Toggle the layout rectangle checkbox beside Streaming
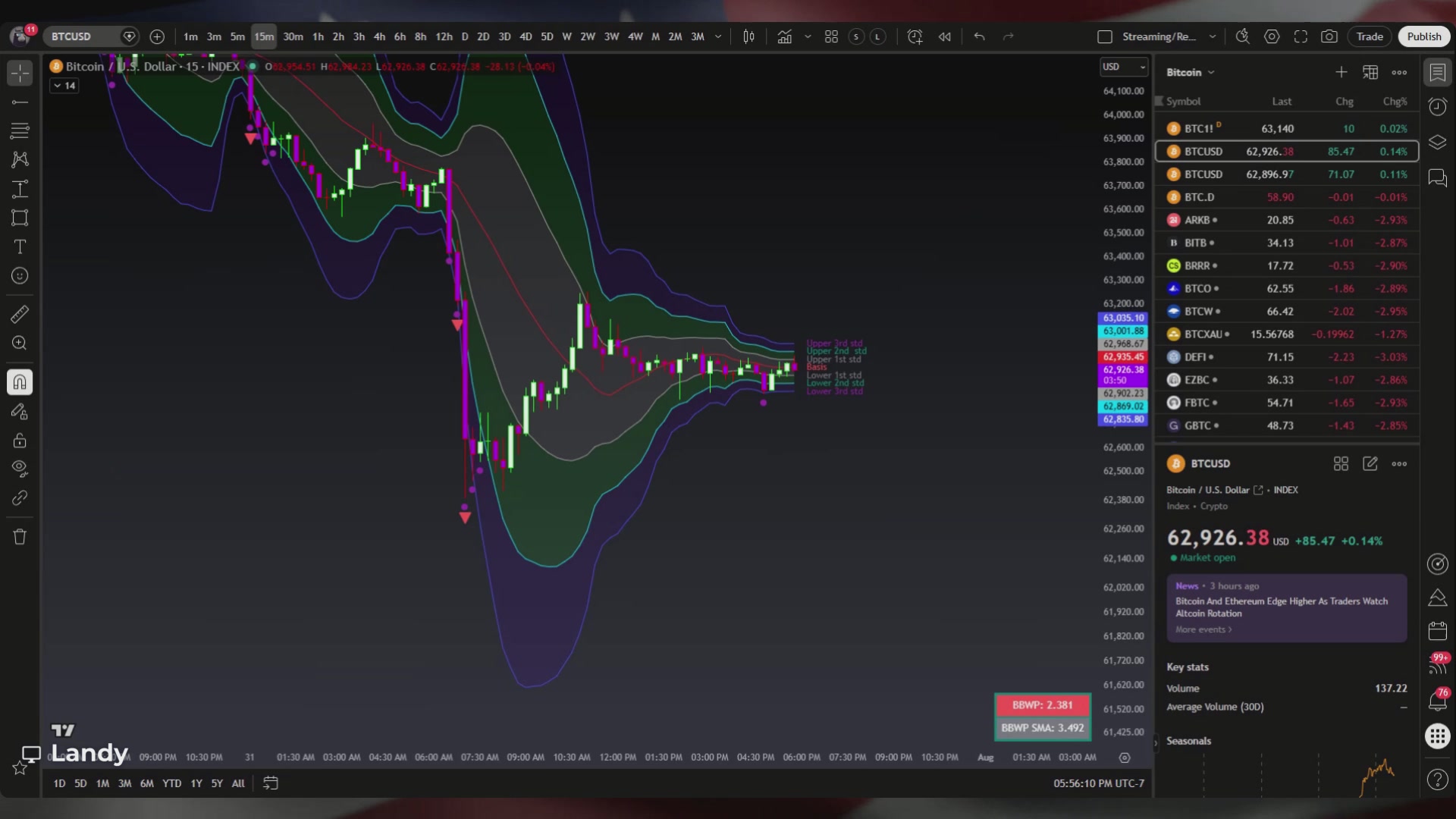Image resolution: width=1456 pixels, height=819 pixels. pos(1105,36)
